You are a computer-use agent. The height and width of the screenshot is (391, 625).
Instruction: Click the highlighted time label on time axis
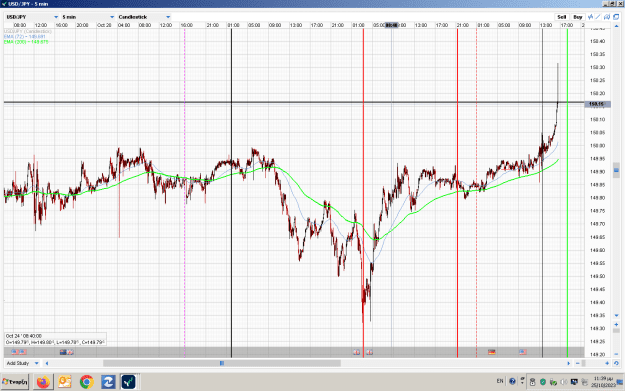coord(391,25)
